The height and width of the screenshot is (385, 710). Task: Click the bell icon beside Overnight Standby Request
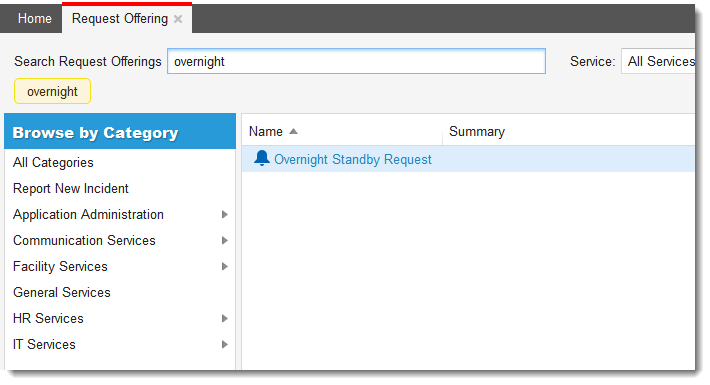[x=262, y=159]
